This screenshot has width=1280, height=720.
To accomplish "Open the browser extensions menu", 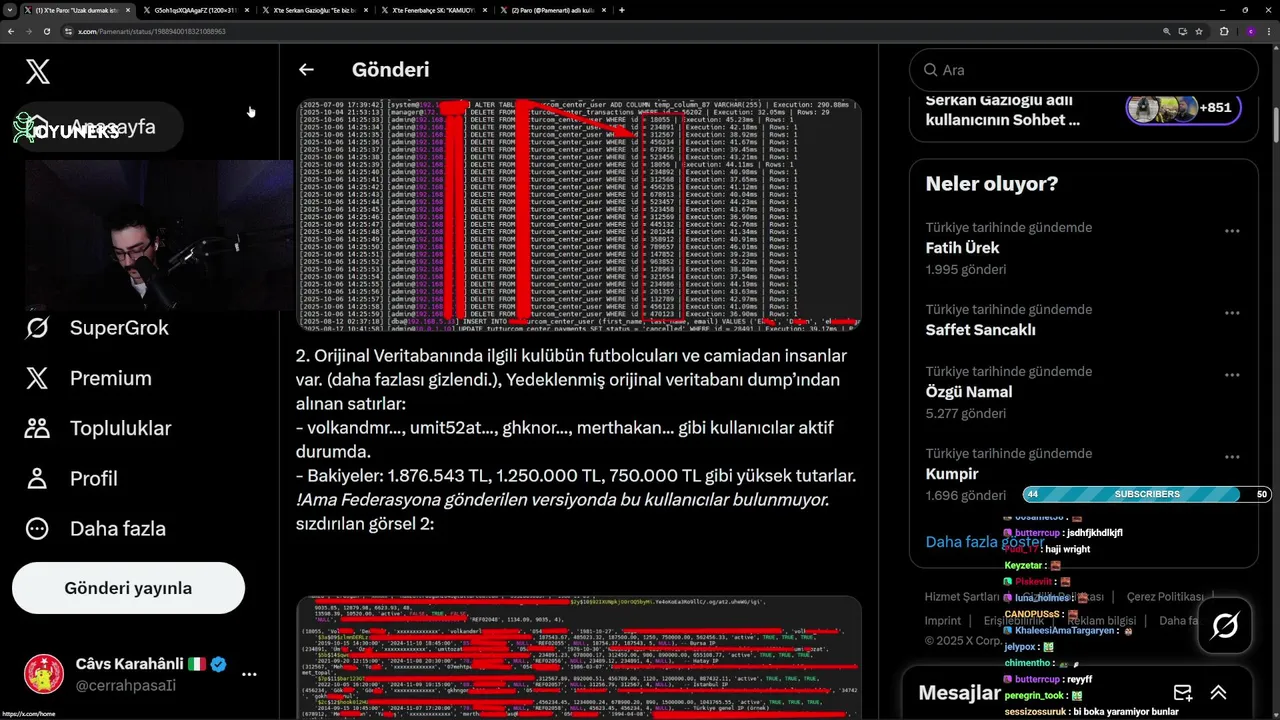I will 1223,31.
